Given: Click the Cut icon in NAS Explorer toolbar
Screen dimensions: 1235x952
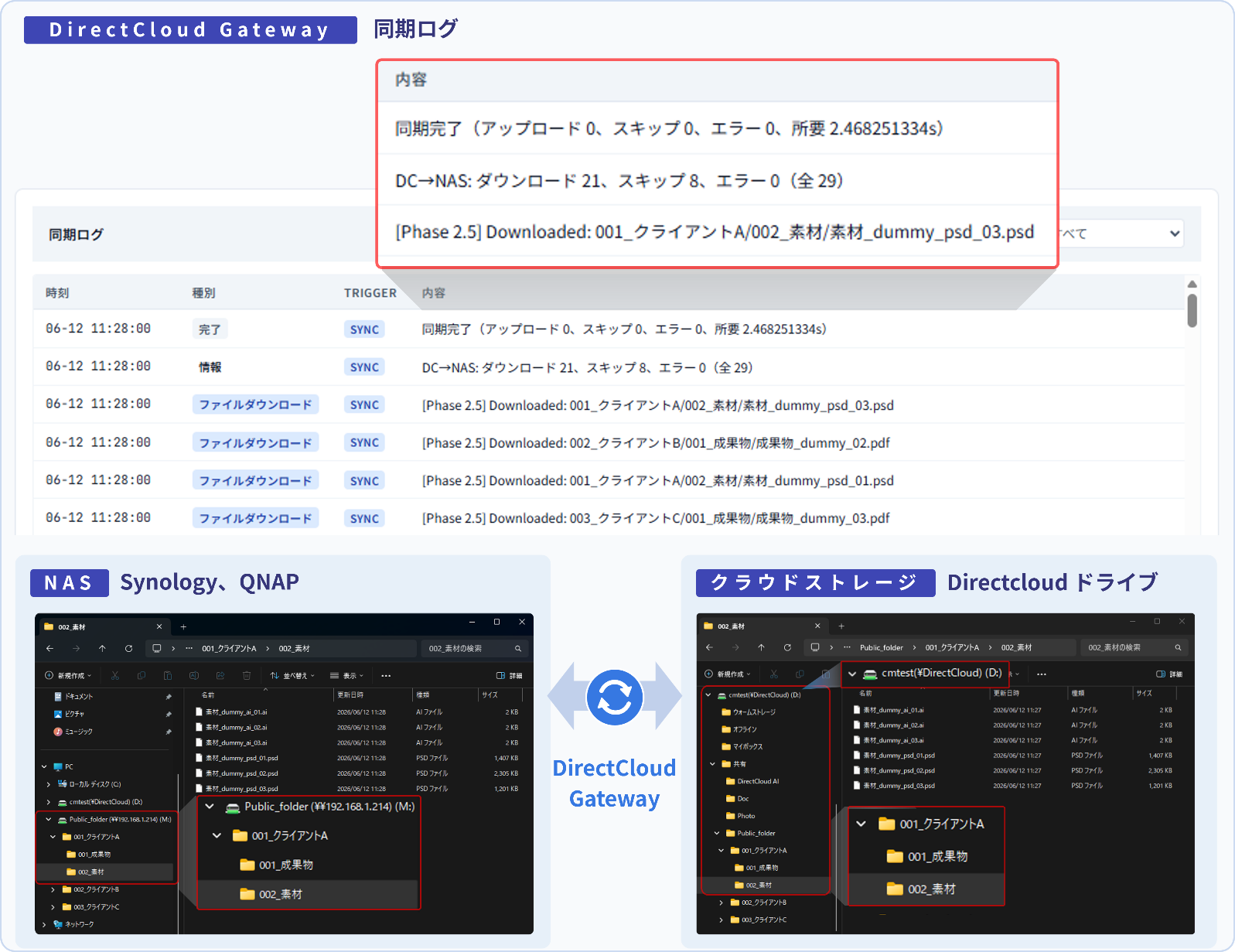Looking at the screenshot, I should pyautogui.click(x=115, y=675).
